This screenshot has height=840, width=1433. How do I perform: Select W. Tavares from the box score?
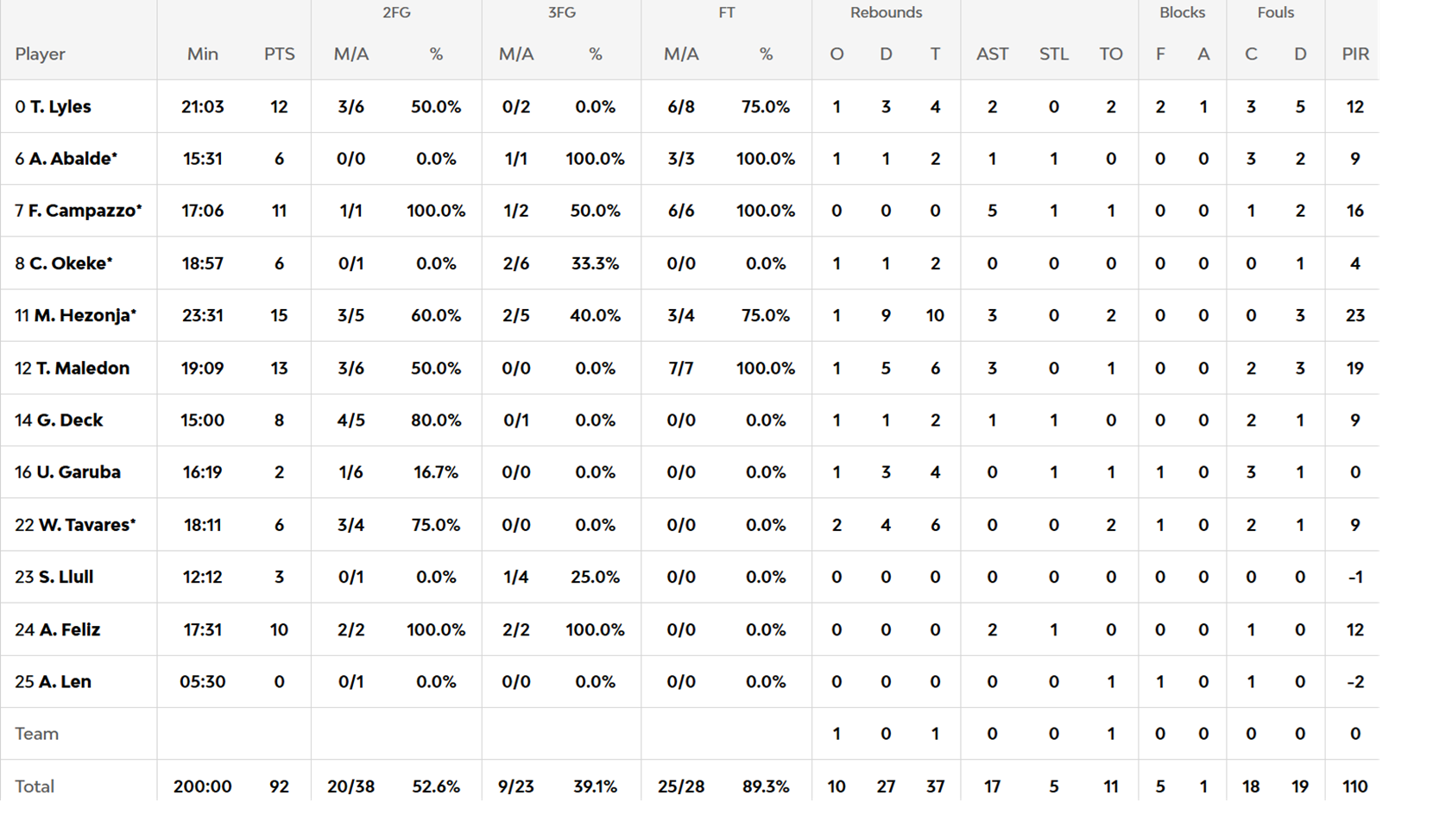(86, 525)
